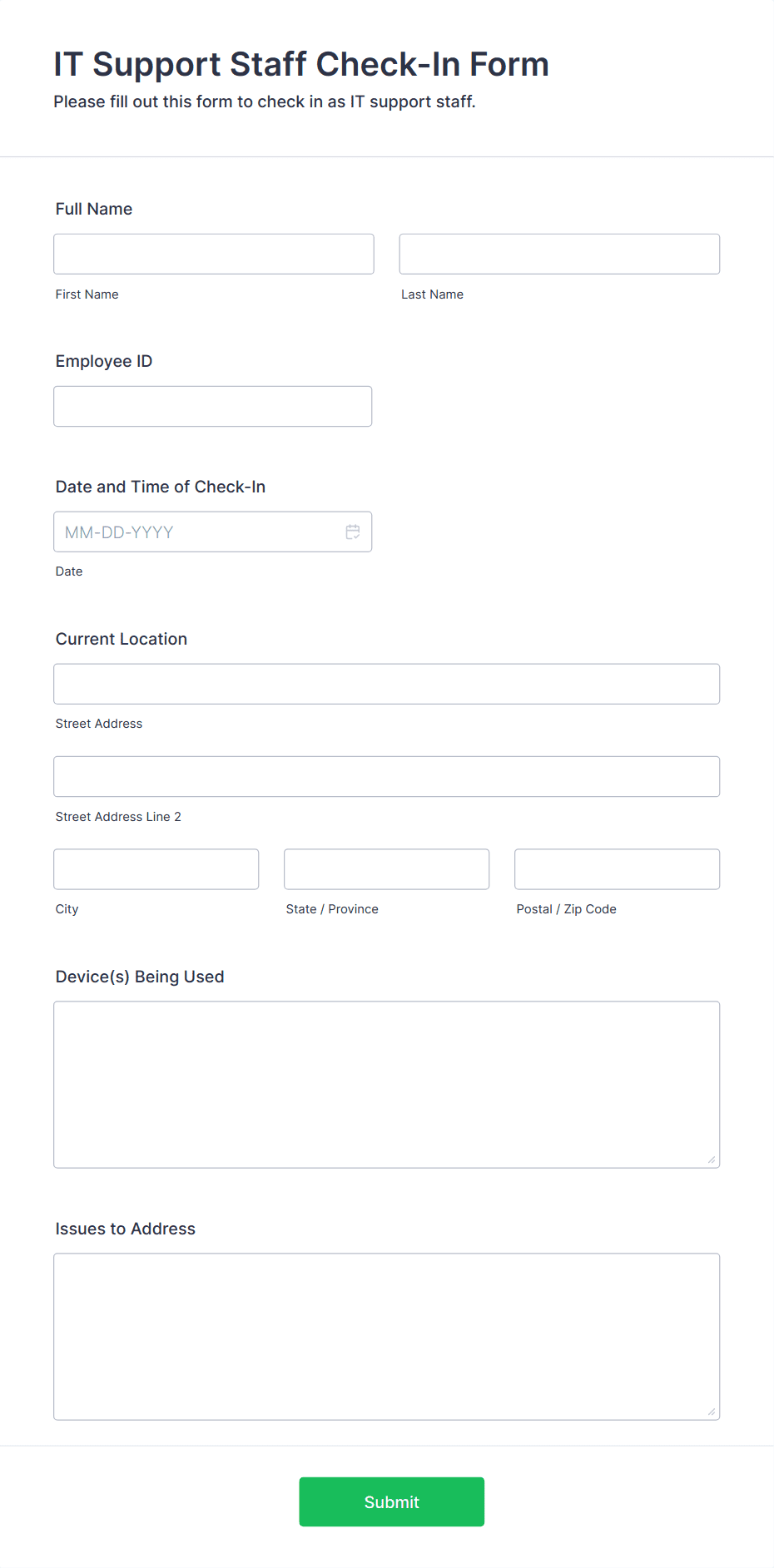Submit the check-in form
This screenshot has height=1568, width=774.
point(392,1501)
